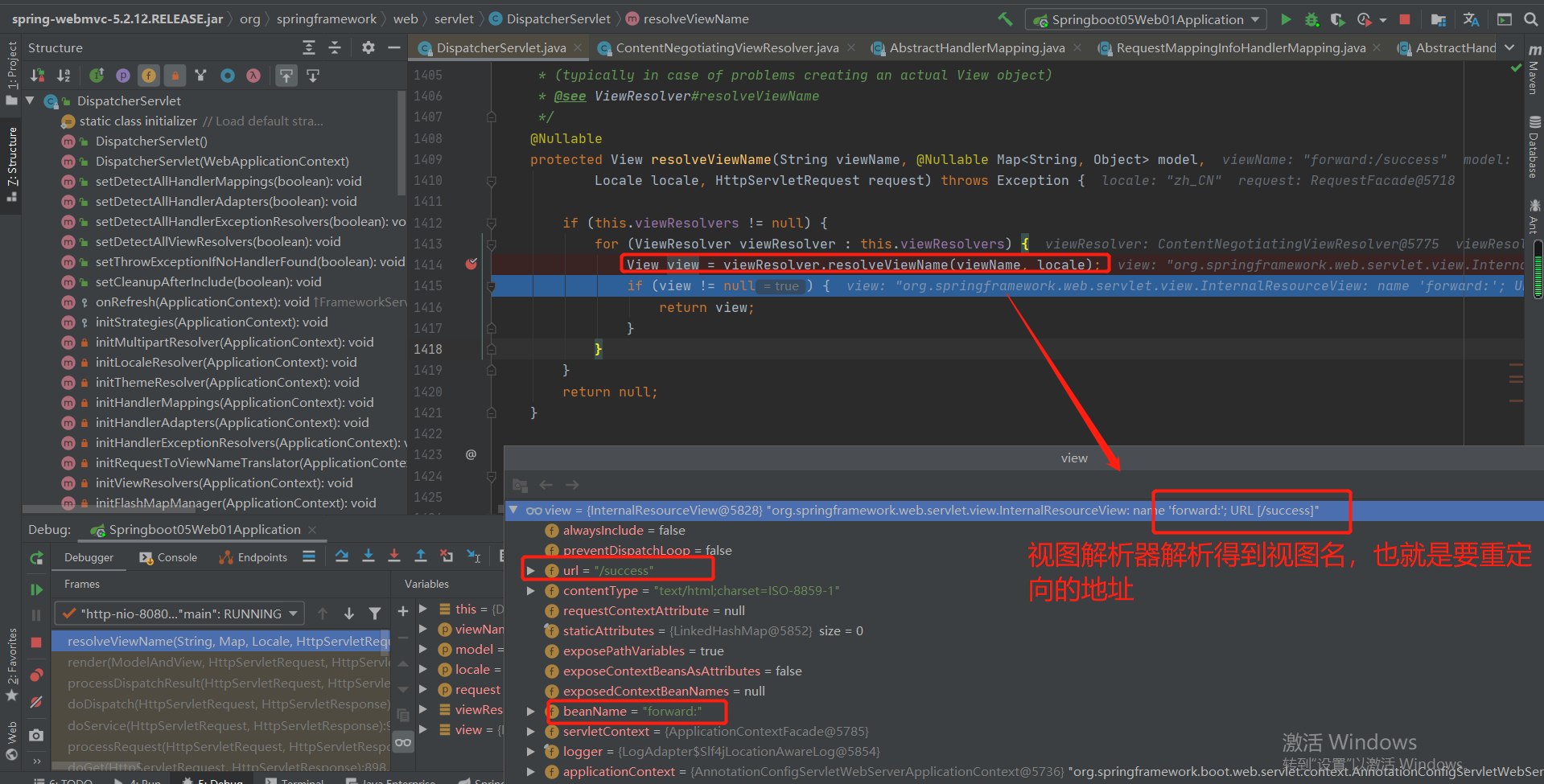Select initViewResolvers(ApplicationContext) in Structure
Image resolution: width=1544 pixels, height=784 pixels.
(224, 482)
